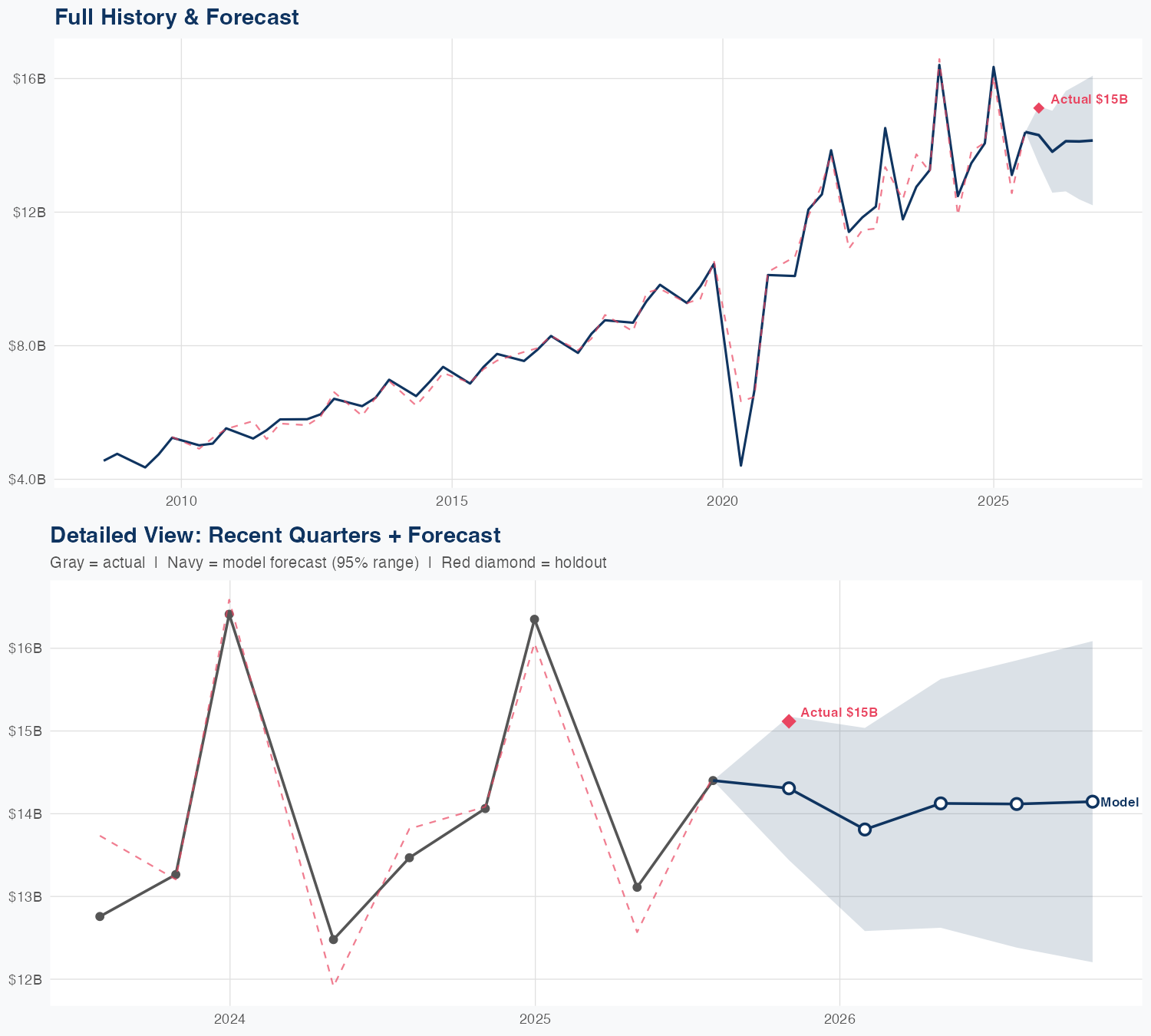
Task: Click the red holdout diamond in the Detailed View
Action: pyautogui.click(x=789, y=721)
